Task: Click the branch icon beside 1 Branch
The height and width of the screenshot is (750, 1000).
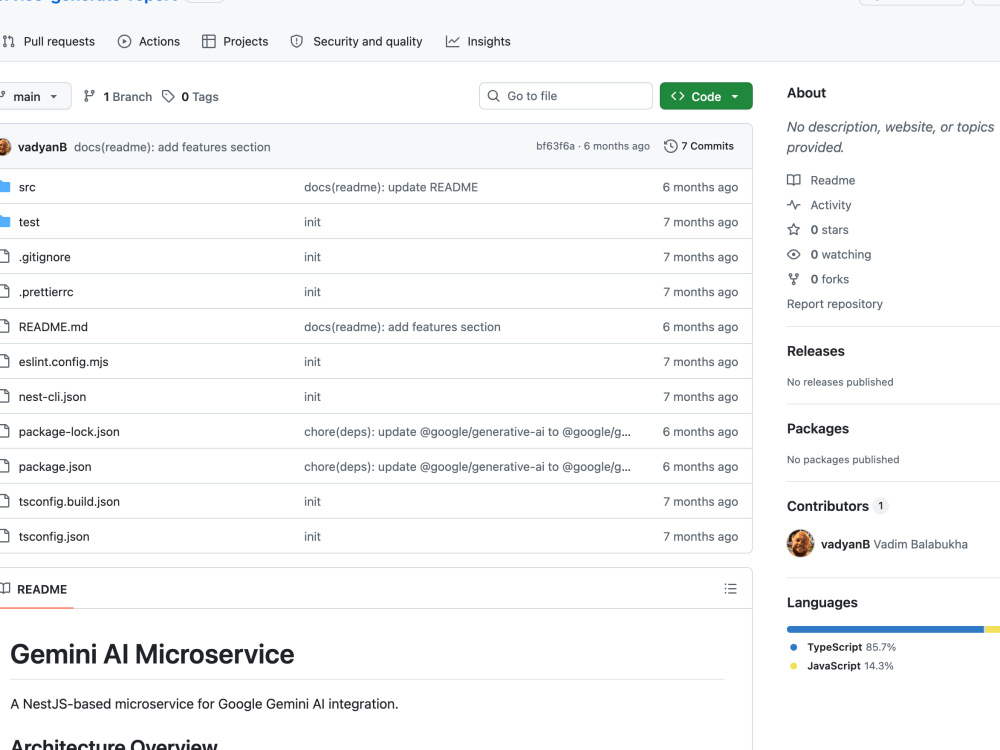Action: [x=89, y=96]
